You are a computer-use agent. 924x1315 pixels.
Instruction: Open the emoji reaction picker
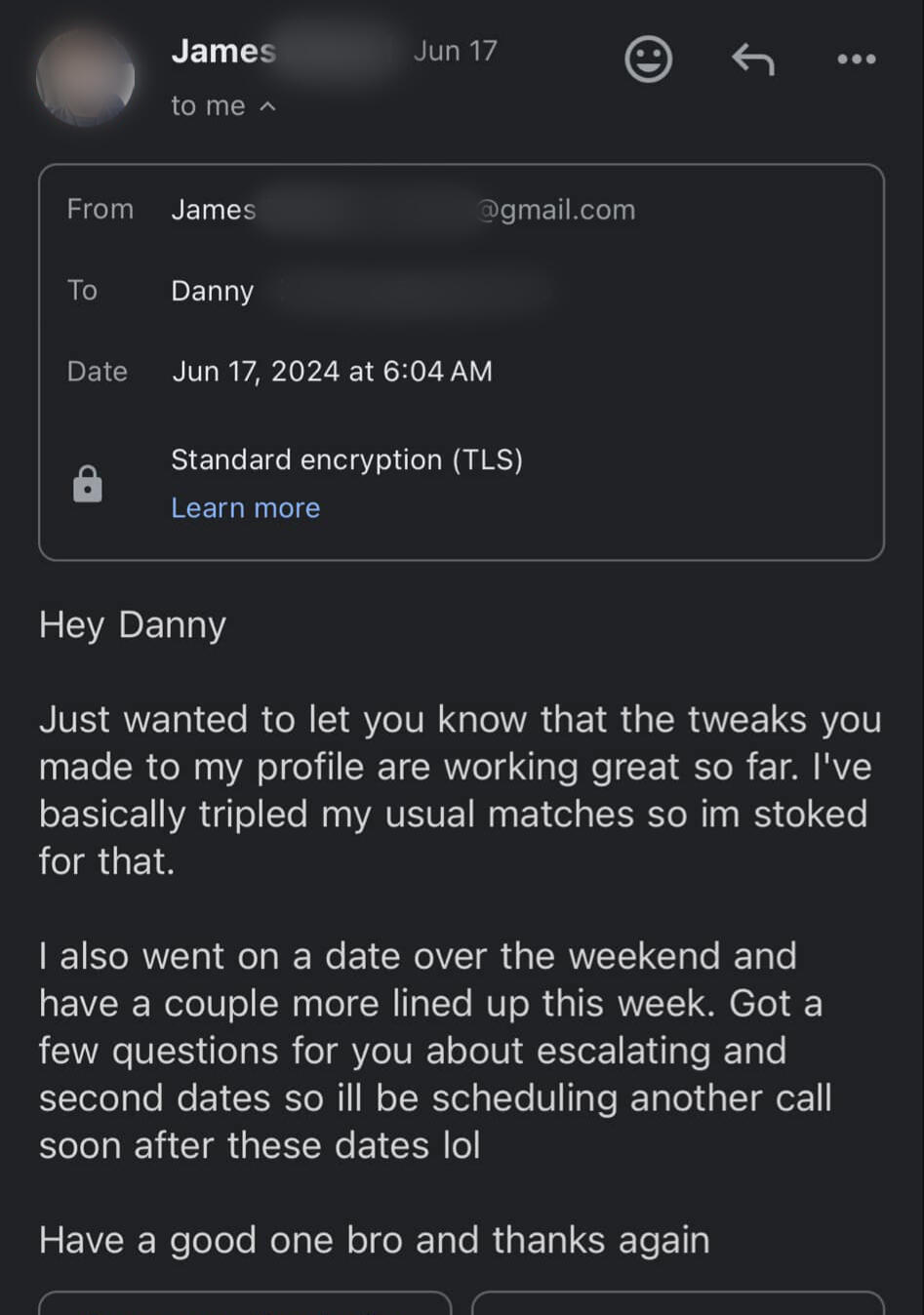click(x=648, y=60)
